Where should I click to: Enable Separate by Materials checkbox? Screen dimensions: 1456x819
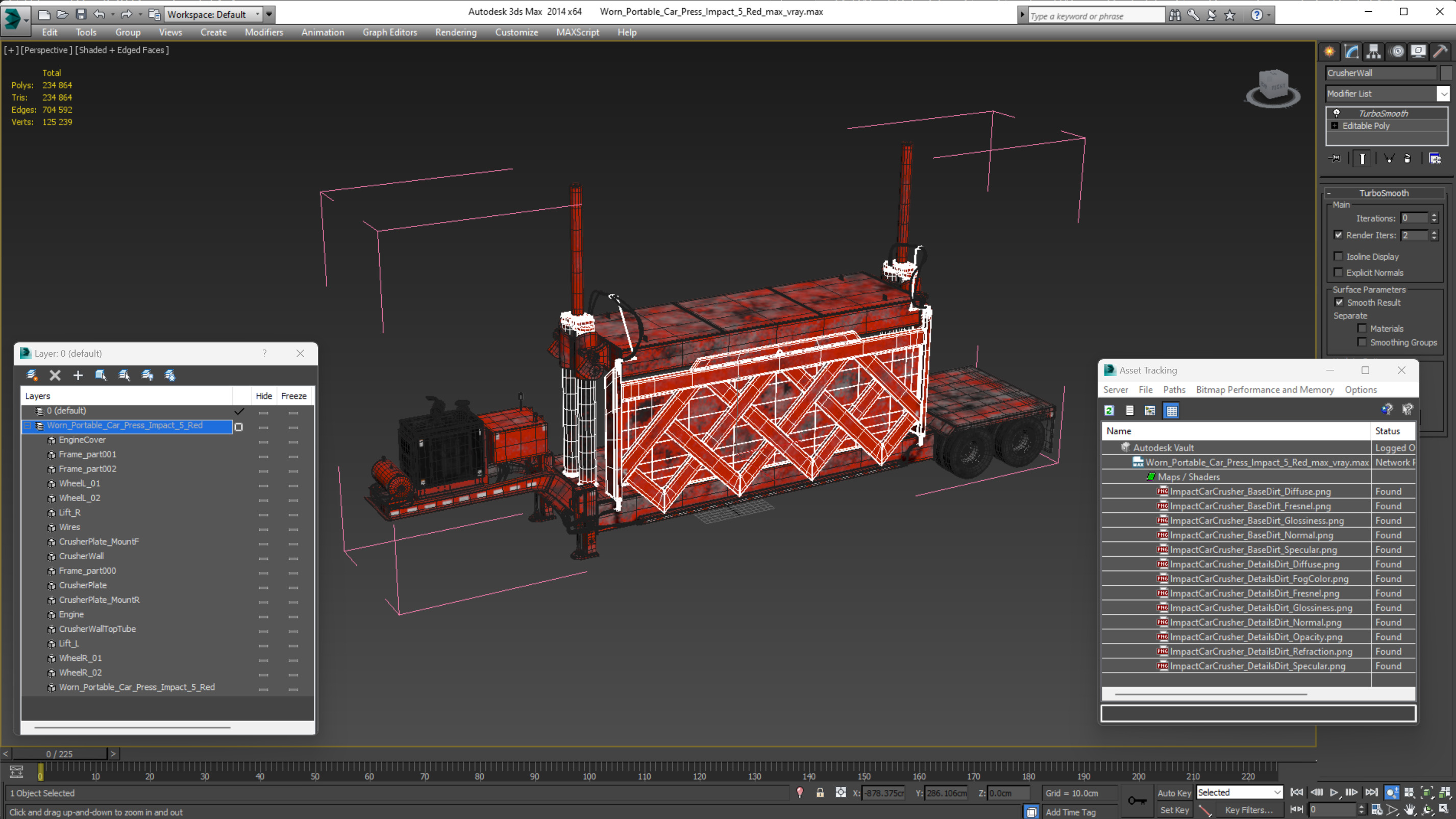(1362, 329)
